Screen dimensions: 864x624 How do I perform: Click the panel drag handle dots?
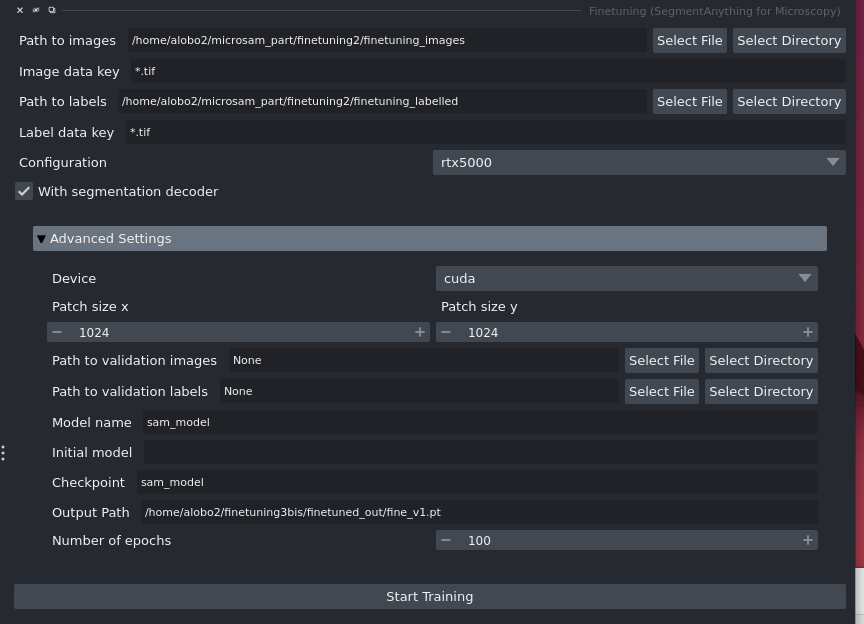coord(4,452)
